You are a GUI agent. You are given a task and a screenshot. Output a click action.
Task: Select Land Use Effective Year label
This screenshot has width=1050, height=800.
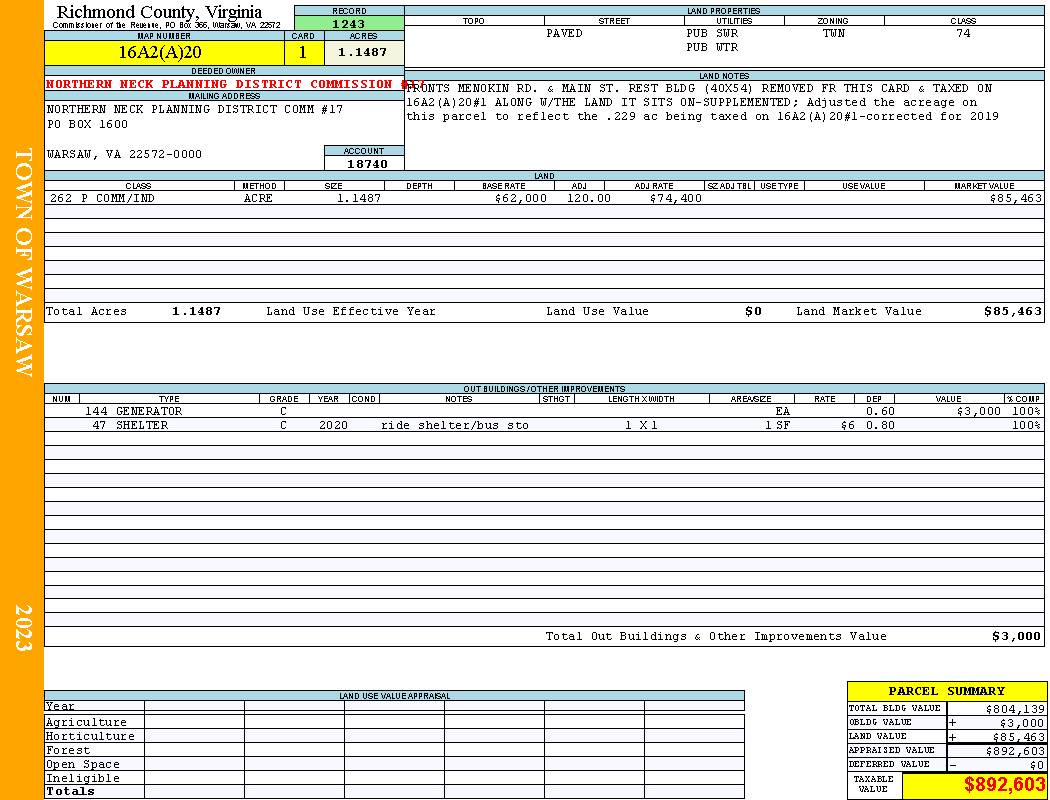point(351,311)
